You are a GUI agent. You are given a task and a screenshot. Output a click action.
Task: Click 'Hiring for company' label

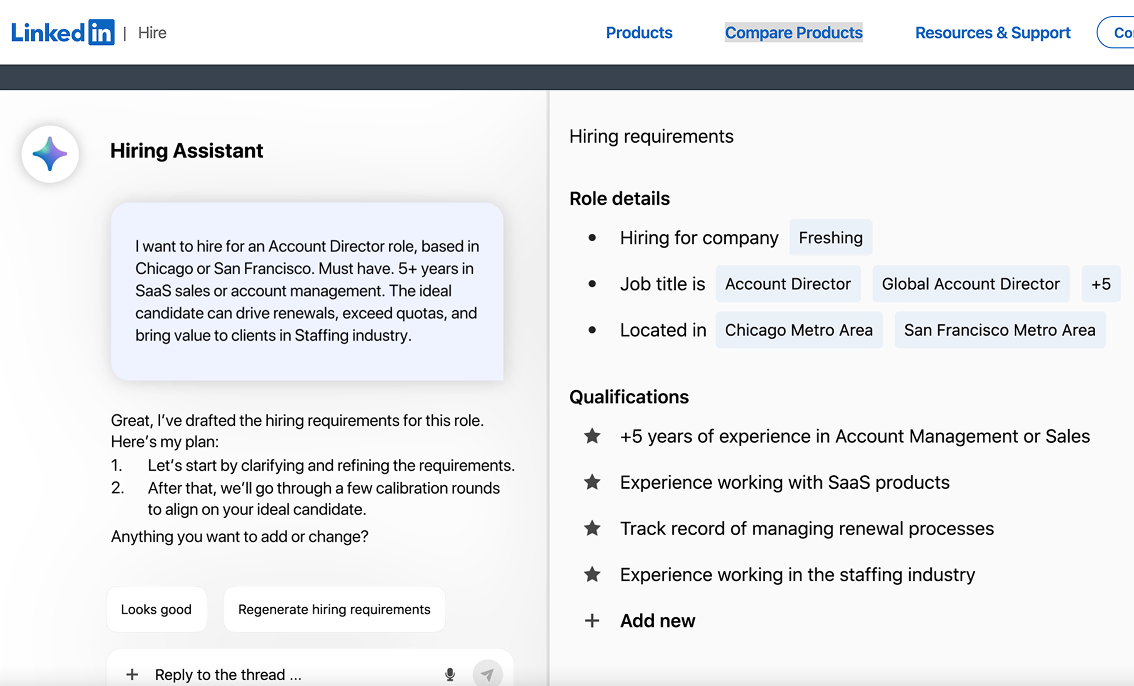coord(699,238)
